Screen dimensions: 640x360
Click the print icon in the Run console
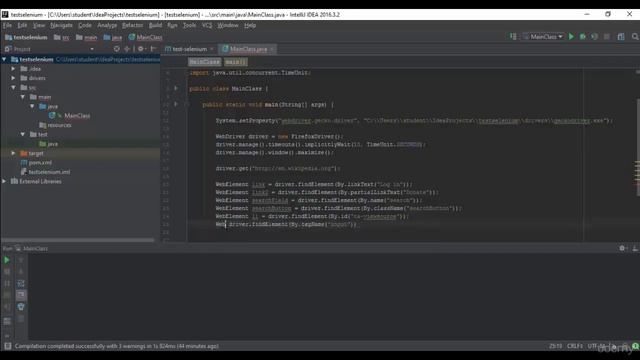[x=21, y=307]
